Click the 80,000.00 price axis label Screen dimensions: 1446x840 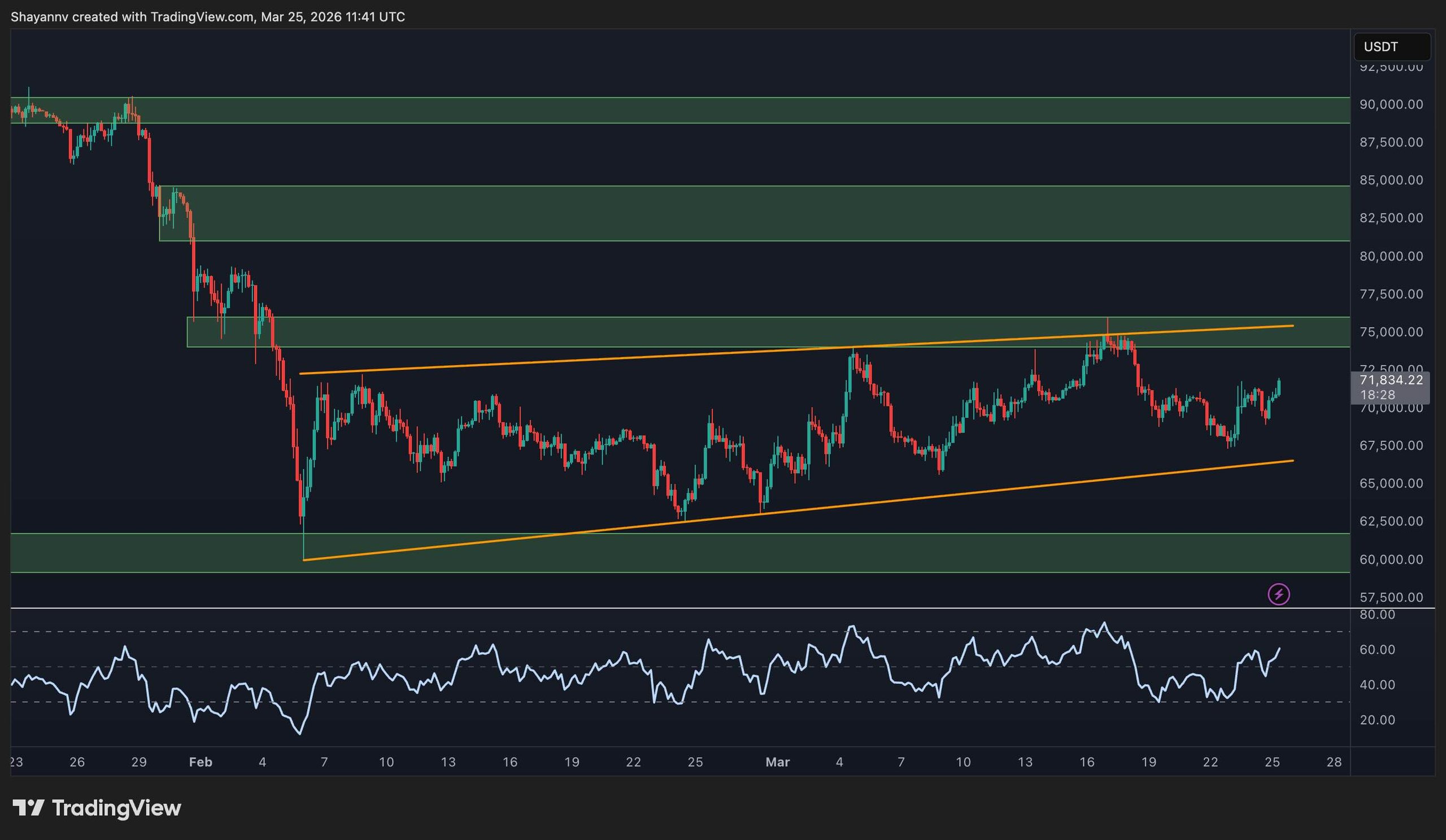1391,256
